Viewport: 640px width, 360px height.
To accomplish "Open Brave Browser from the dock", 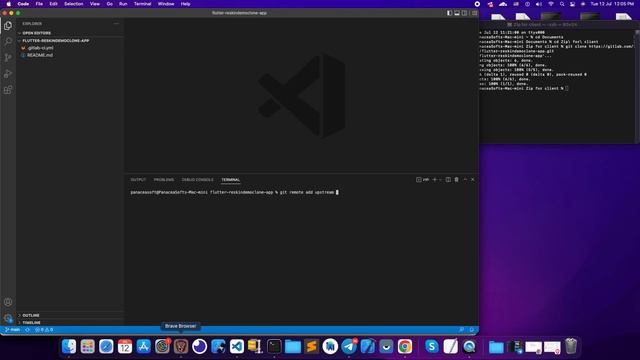I will [x=181, y=347].
